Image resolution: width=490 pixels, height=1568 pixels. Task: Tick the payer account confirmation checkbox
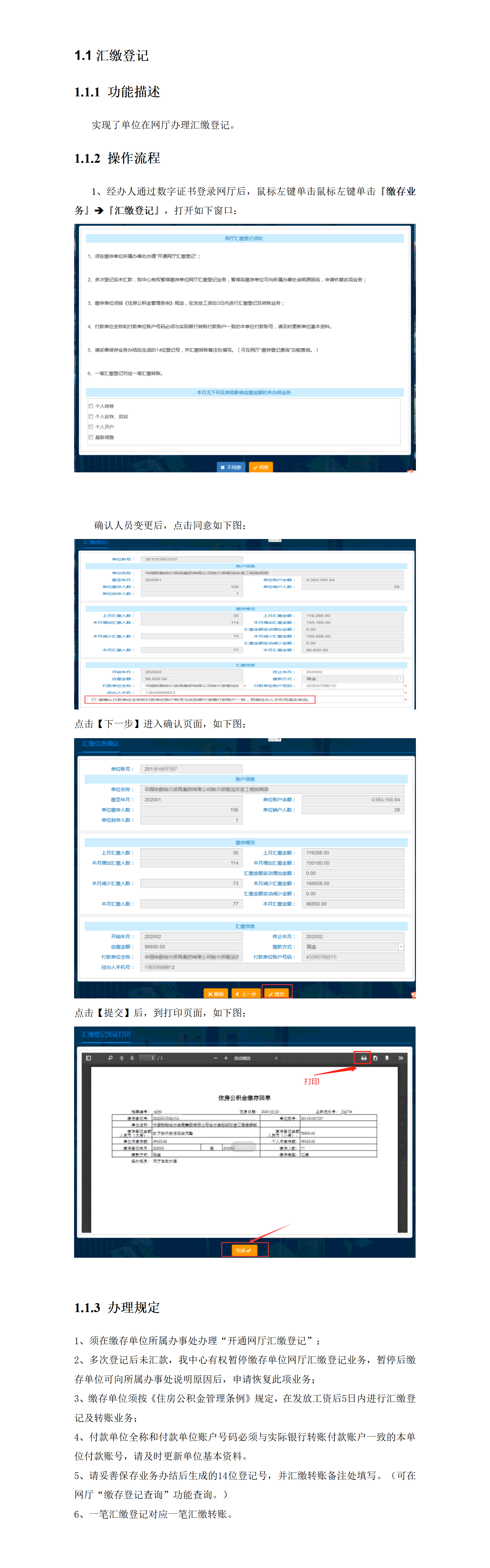(x=94, y=699)
